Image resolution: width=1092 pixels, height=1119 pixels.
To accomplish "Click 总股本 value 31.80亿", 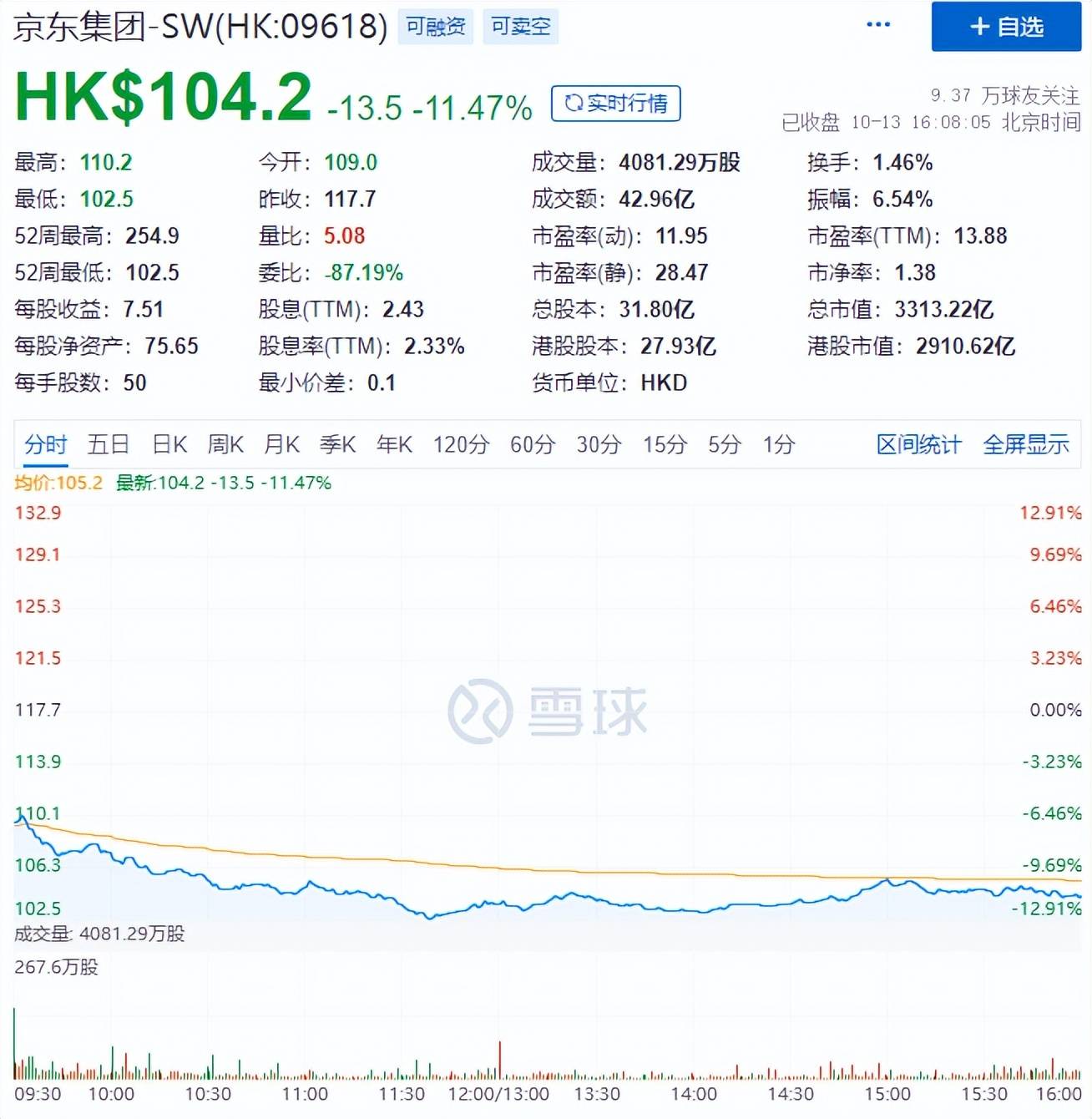I will [656, 309].
